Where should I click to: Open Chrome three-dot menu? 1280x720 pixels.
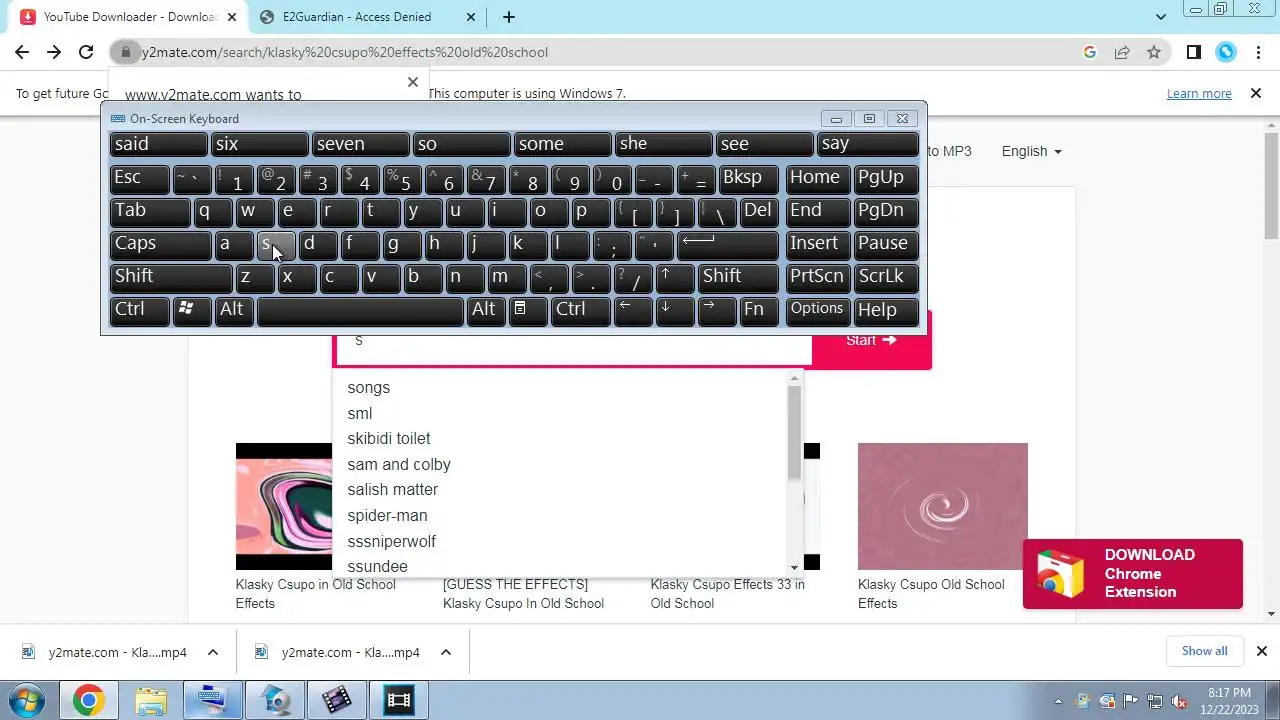tap(1258, 52)
